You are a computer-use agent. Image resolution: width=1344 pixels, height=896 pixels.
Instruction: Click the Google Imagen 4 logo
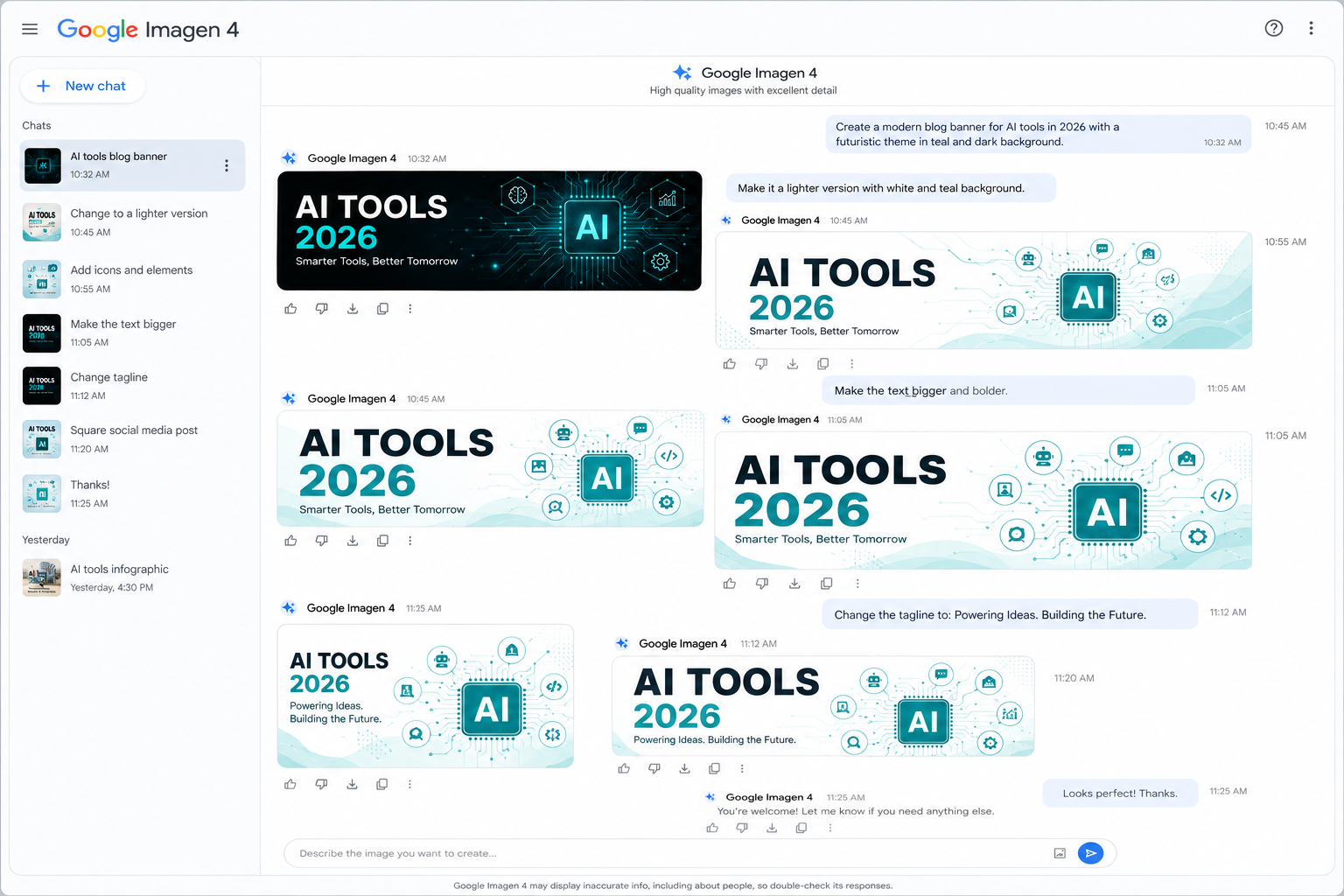point(148,29)
